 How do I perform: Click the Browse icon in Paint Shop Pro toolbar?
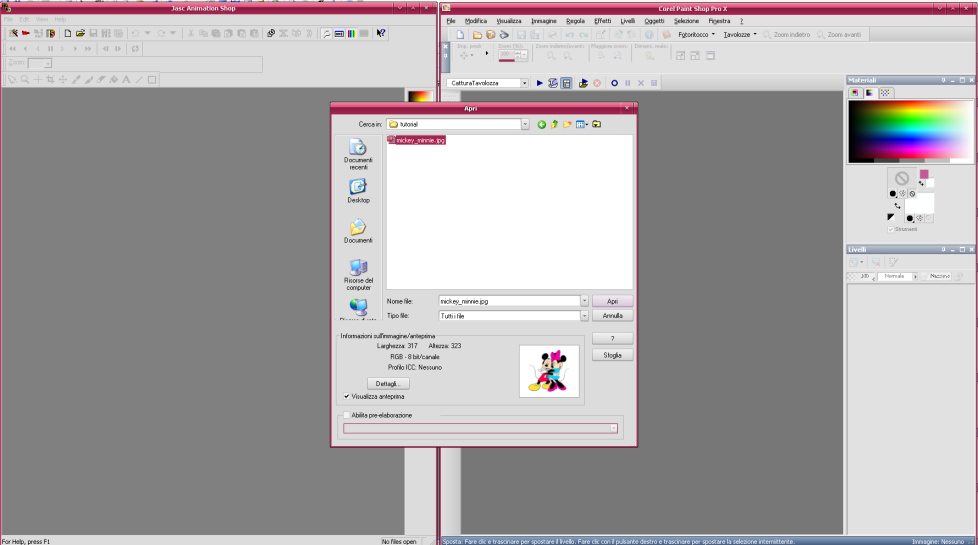[491, 35]
